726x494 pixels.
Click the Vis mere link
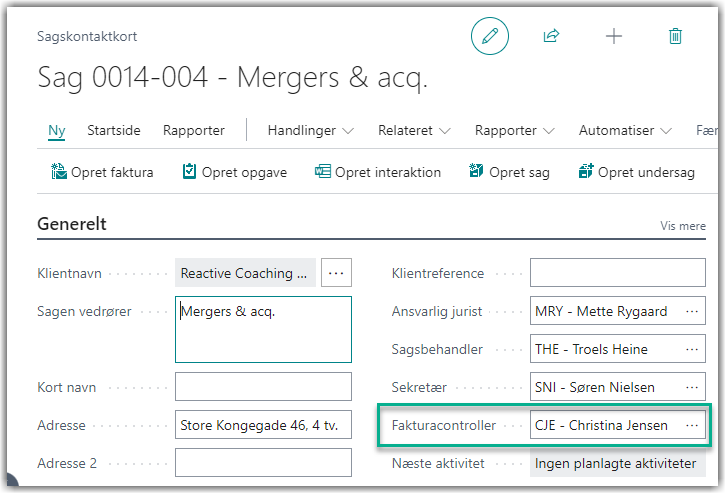[x=683, y=226]
